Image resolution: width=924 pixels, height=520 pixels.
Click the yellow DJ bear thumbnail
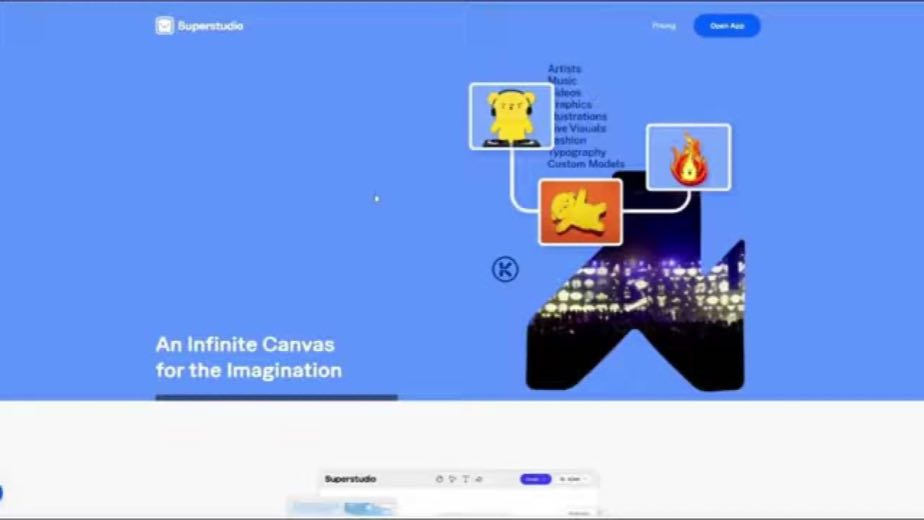coord(511,116)
